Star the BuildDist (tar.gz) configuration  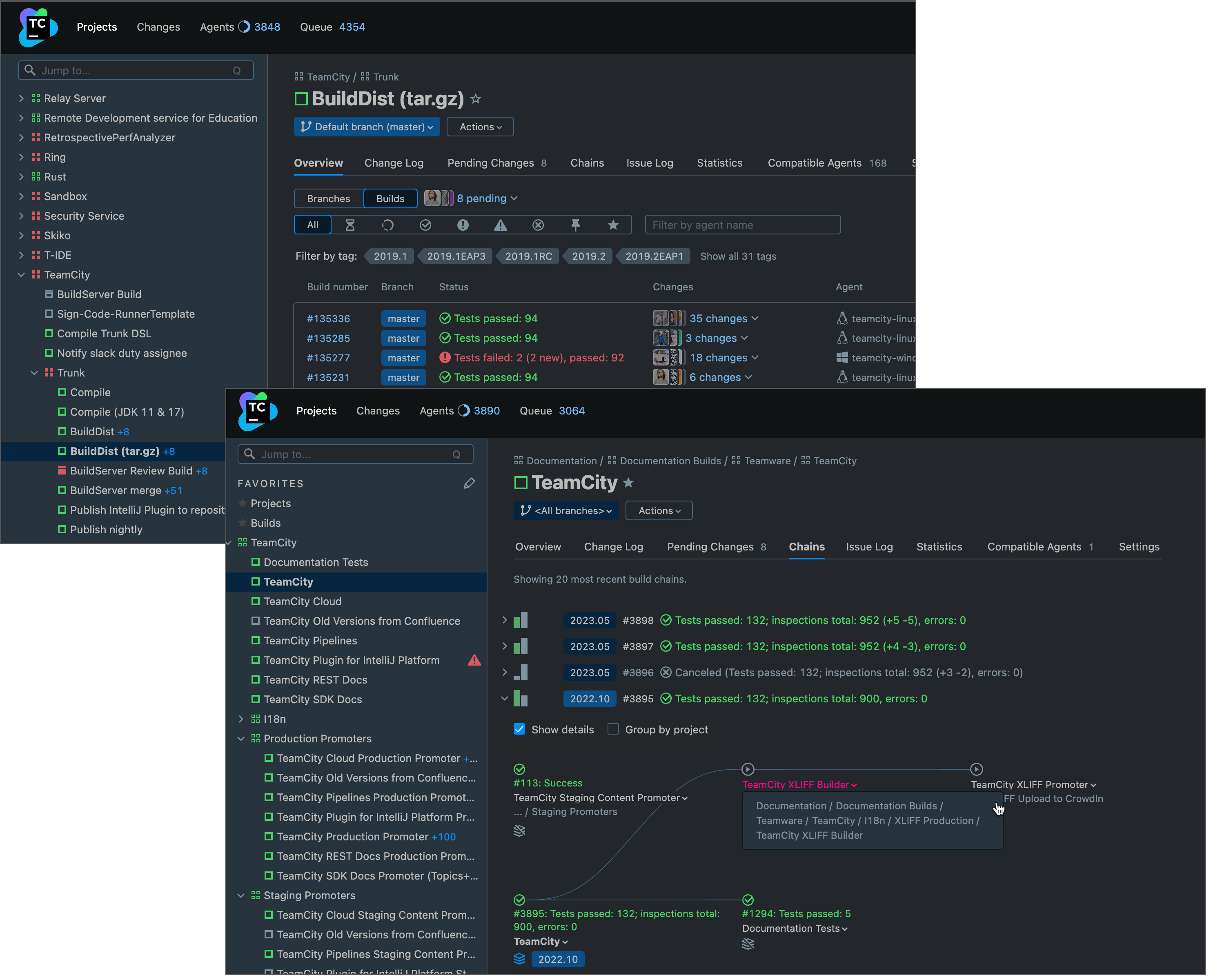476,99
